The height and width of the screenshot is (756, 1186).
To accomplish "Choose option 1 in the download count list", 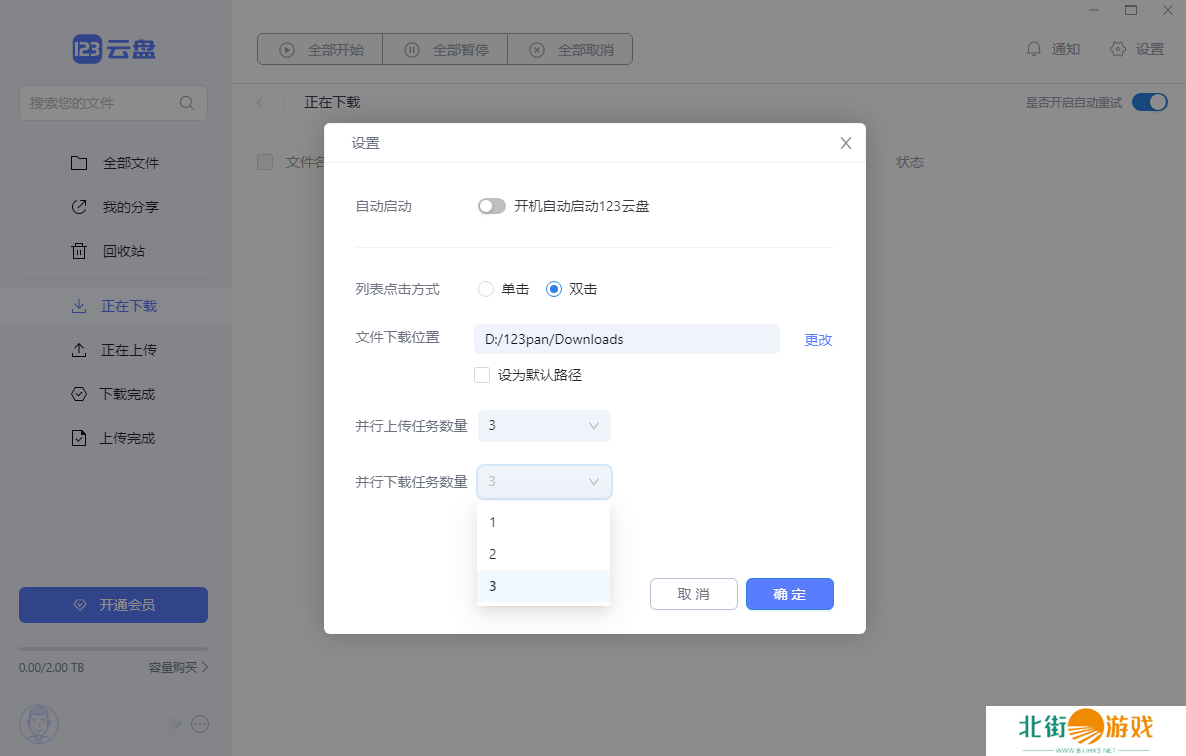I will (543, 522).
